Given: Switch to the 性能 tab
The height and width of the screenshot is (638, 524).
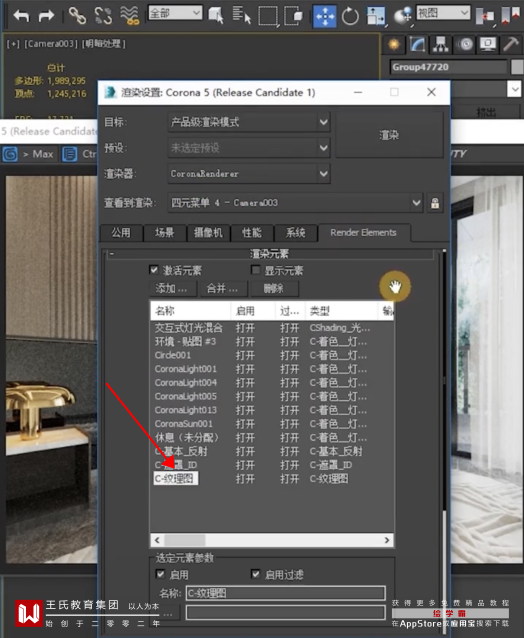Looking at the screenshot, I should 252,233.
